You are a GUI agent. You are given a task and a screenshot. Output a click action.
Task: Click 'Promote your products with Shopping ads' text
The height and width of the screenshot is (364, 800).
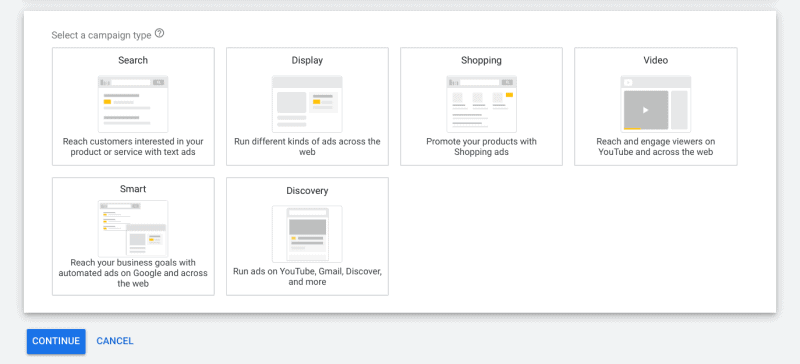tap(481, 147)
